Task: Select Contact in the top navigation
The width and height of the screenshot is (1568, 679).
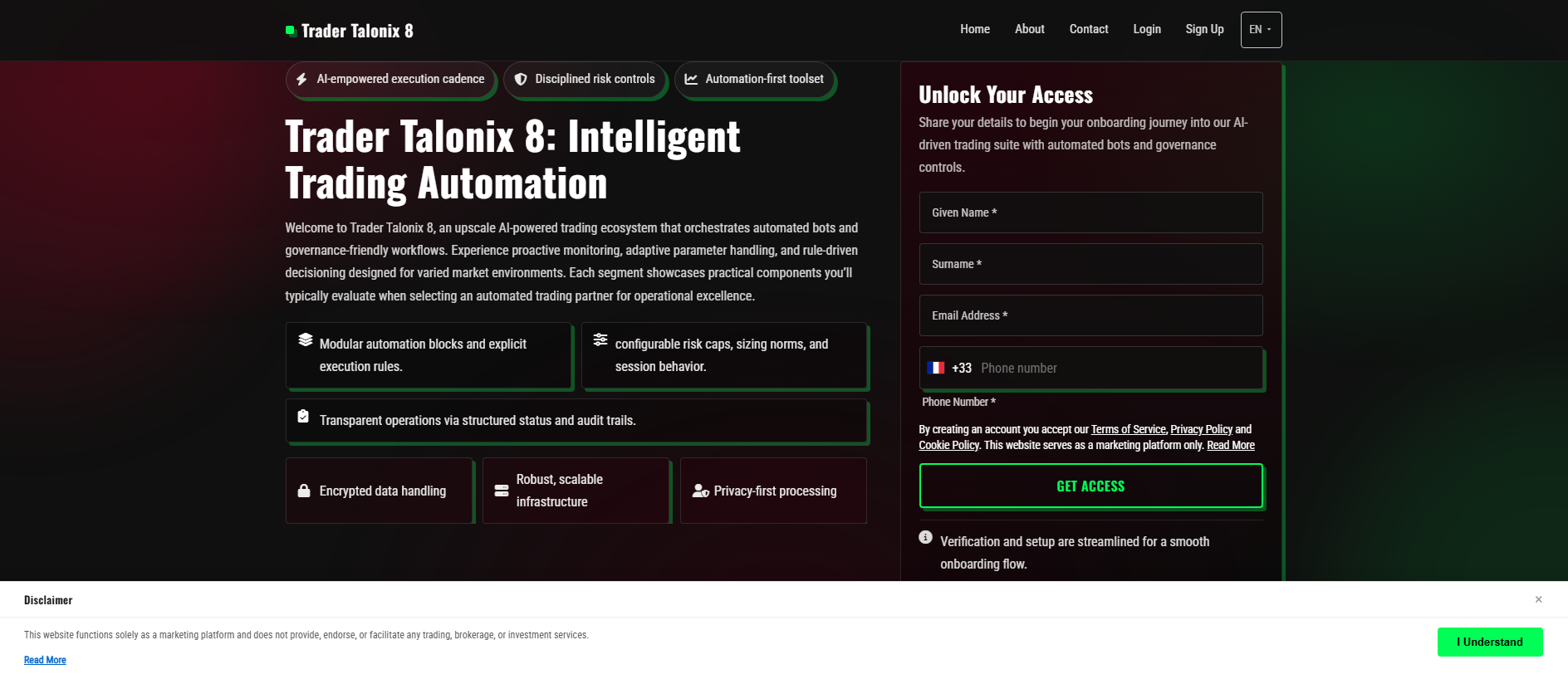Action: click(x=1089, y=29)
